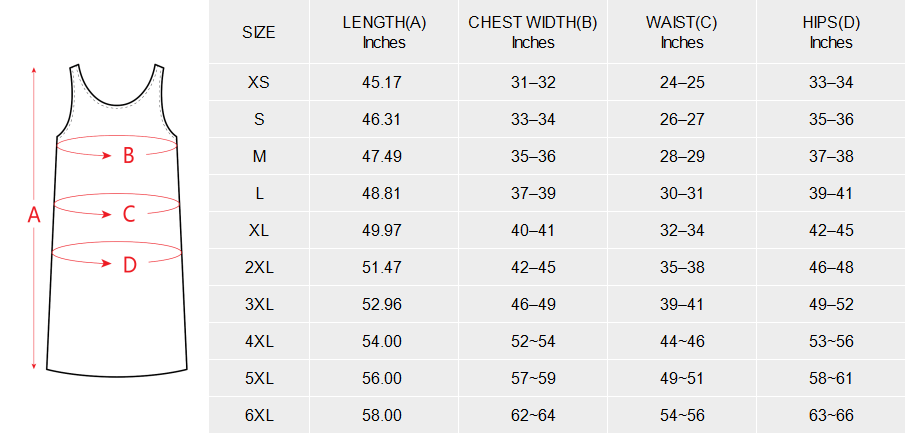Click the red letter D hips marker

(130, 265)
